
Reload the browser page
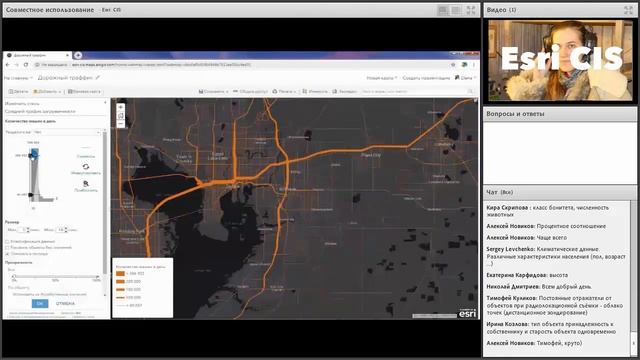pyautogui.click(x=26, y=64)
